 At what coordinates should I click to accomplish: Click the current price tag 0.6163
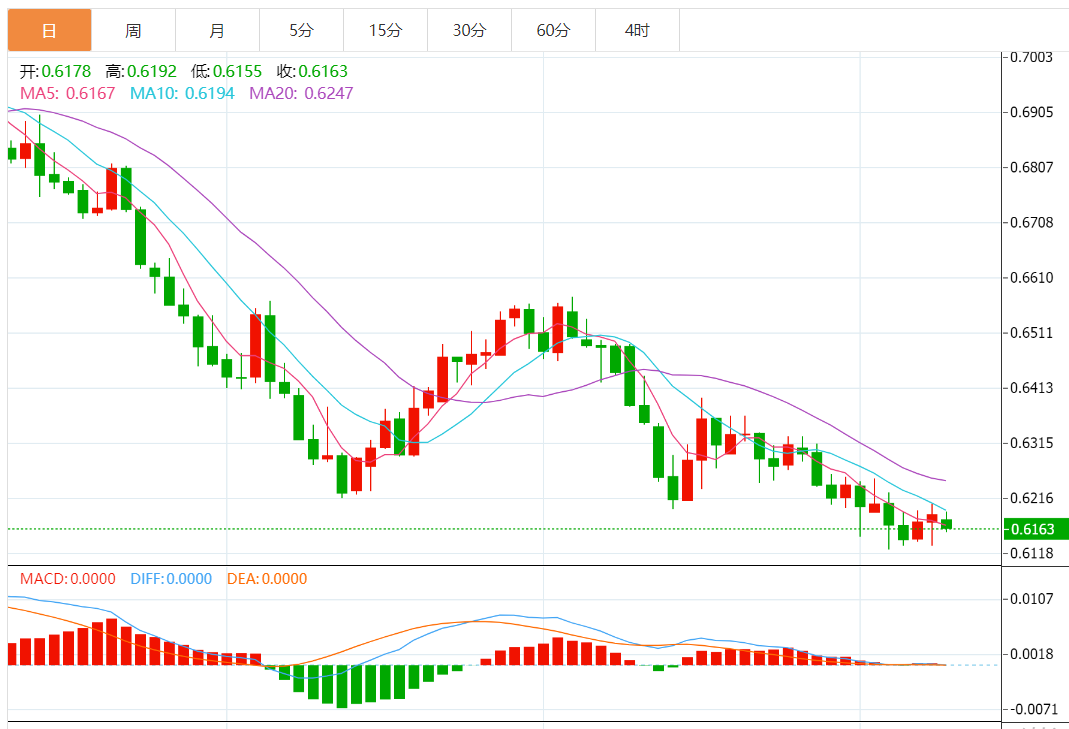coord(1036,529)
